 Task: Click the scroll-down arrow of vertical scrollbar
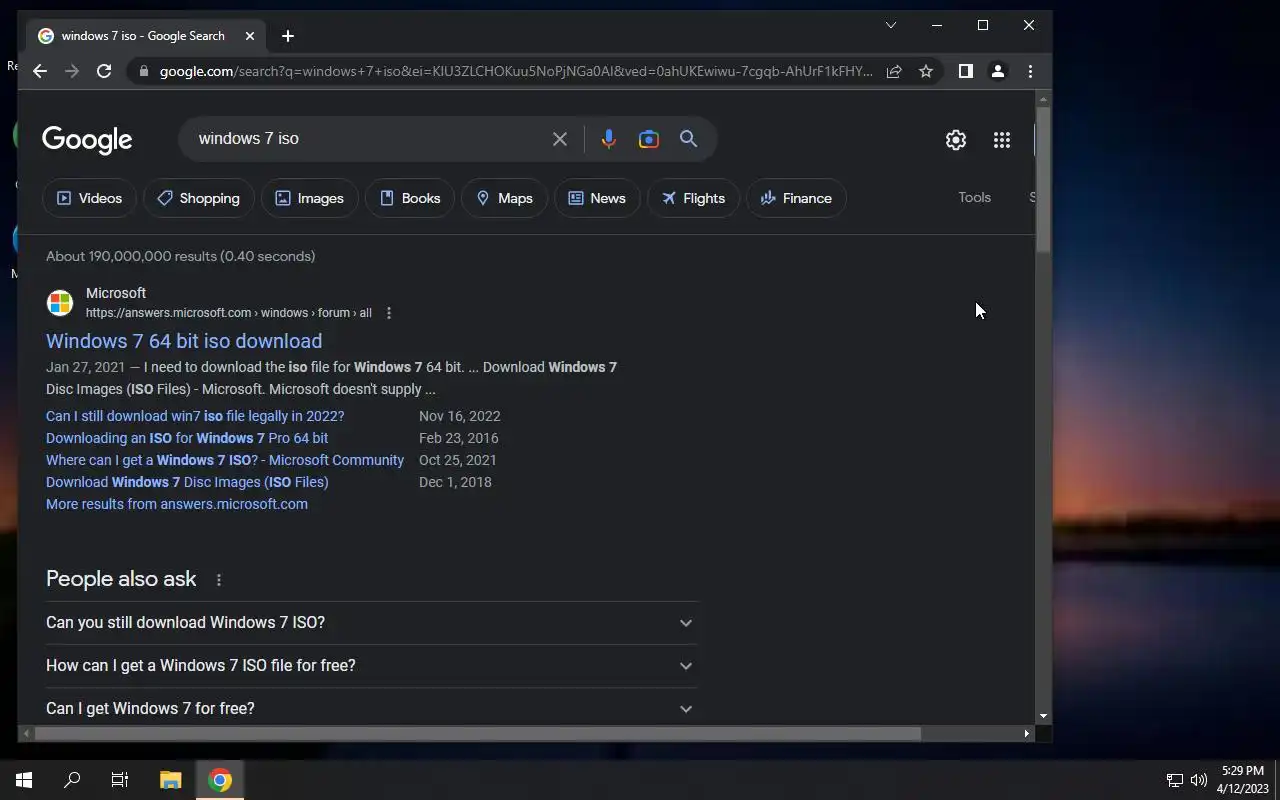[1043, 716]
